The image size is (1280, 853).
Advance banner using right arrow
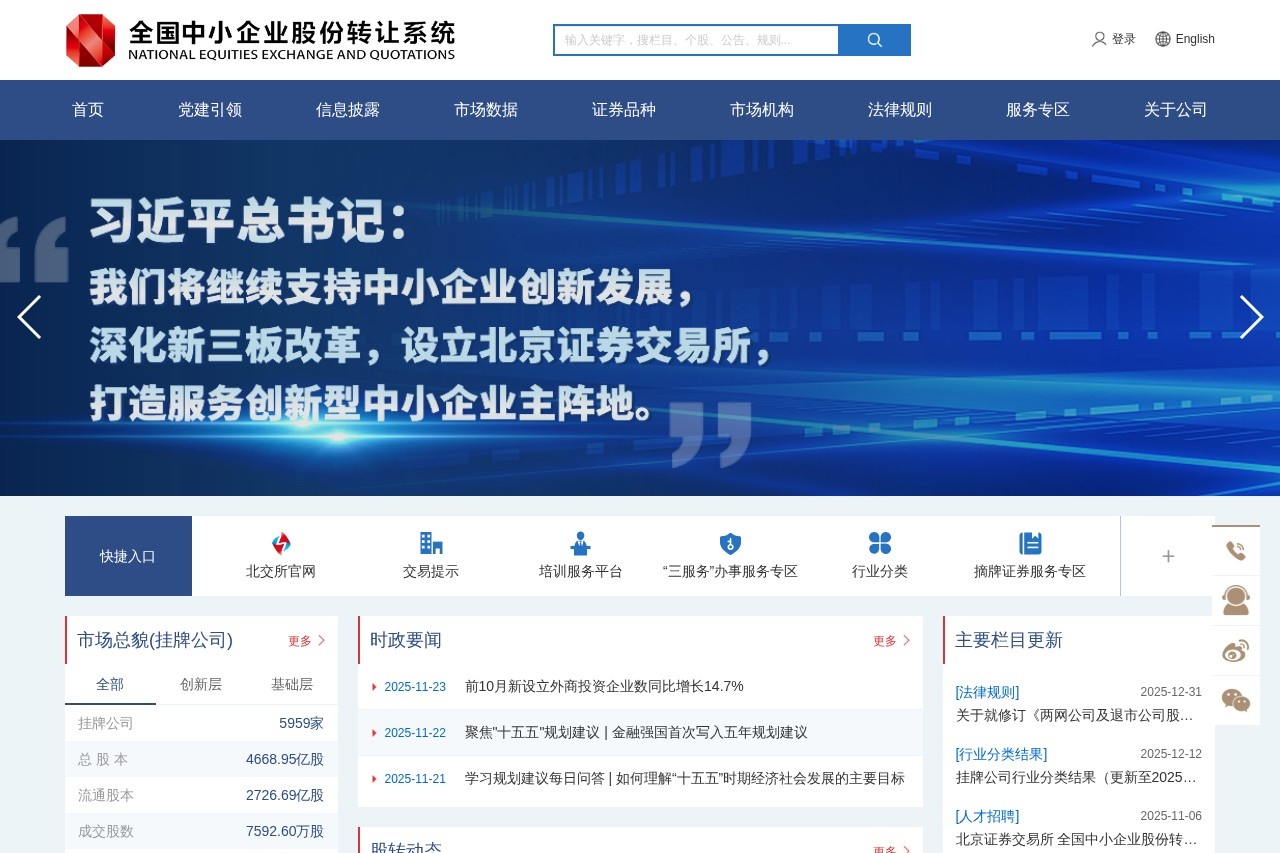coord(1251,317)
